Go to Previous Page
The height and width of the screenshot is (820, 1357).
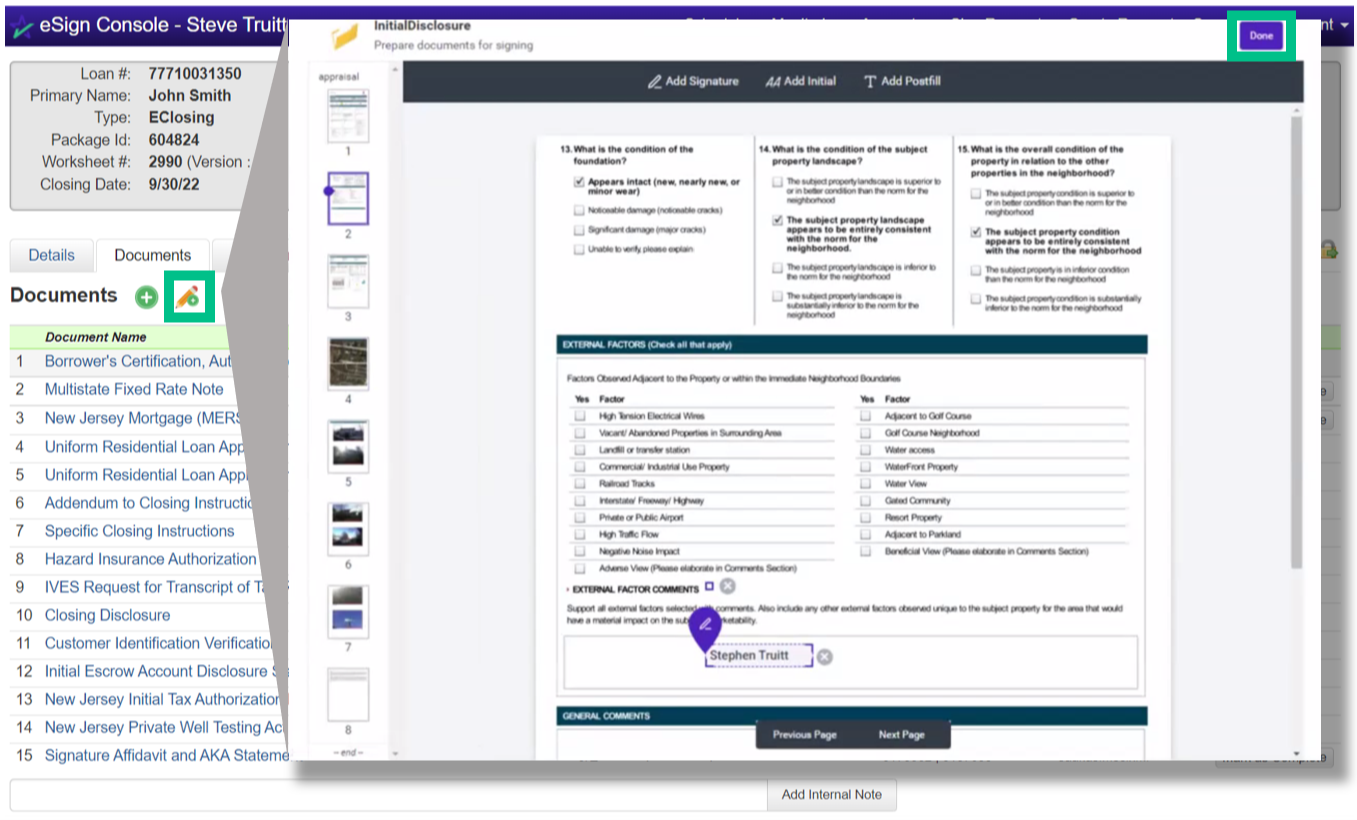(804, 735)
